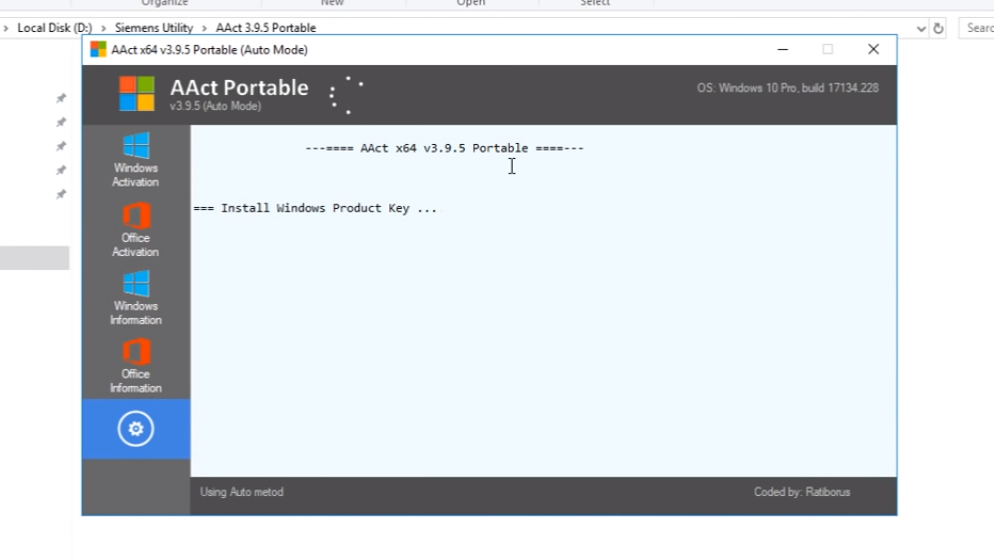Open the Office Information section
This screenshot has width=994, height=560.
tap(136, 366)
